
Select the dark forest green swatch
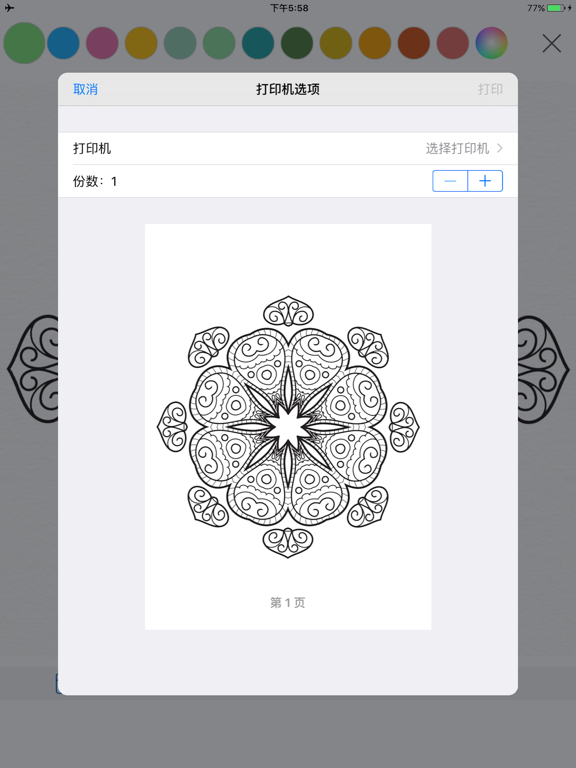(297, 43)
